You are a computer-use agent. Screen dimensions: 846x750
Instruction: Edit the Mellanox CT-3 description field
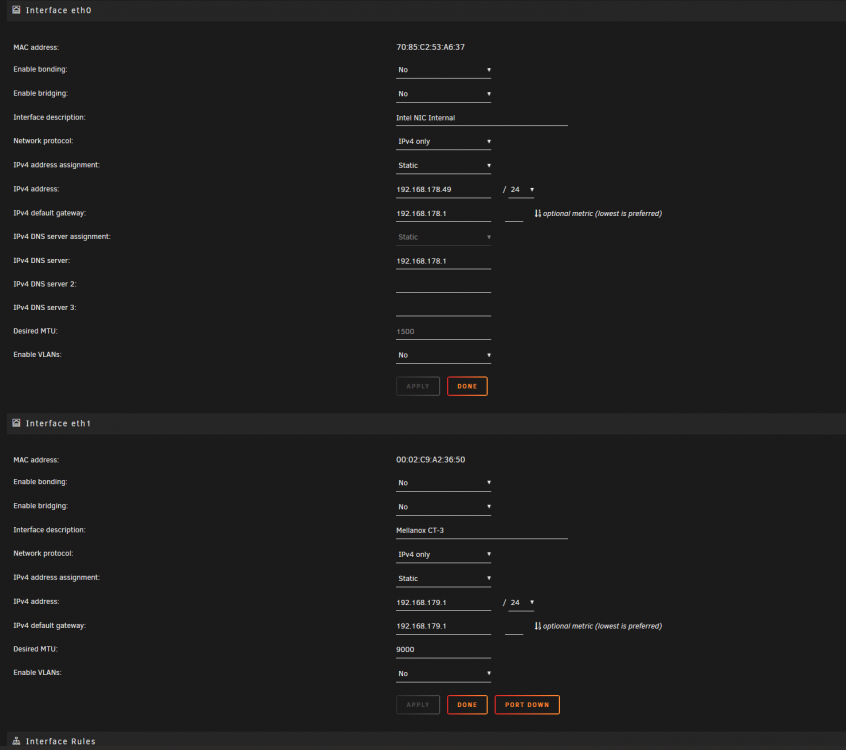point(481,530)
